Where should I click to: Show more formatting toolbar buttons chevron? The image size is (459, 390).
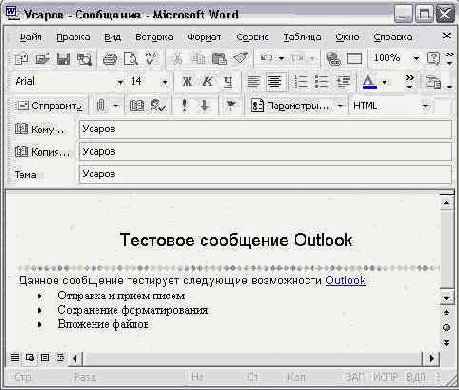pyautogui.click(x=410, y=81)
